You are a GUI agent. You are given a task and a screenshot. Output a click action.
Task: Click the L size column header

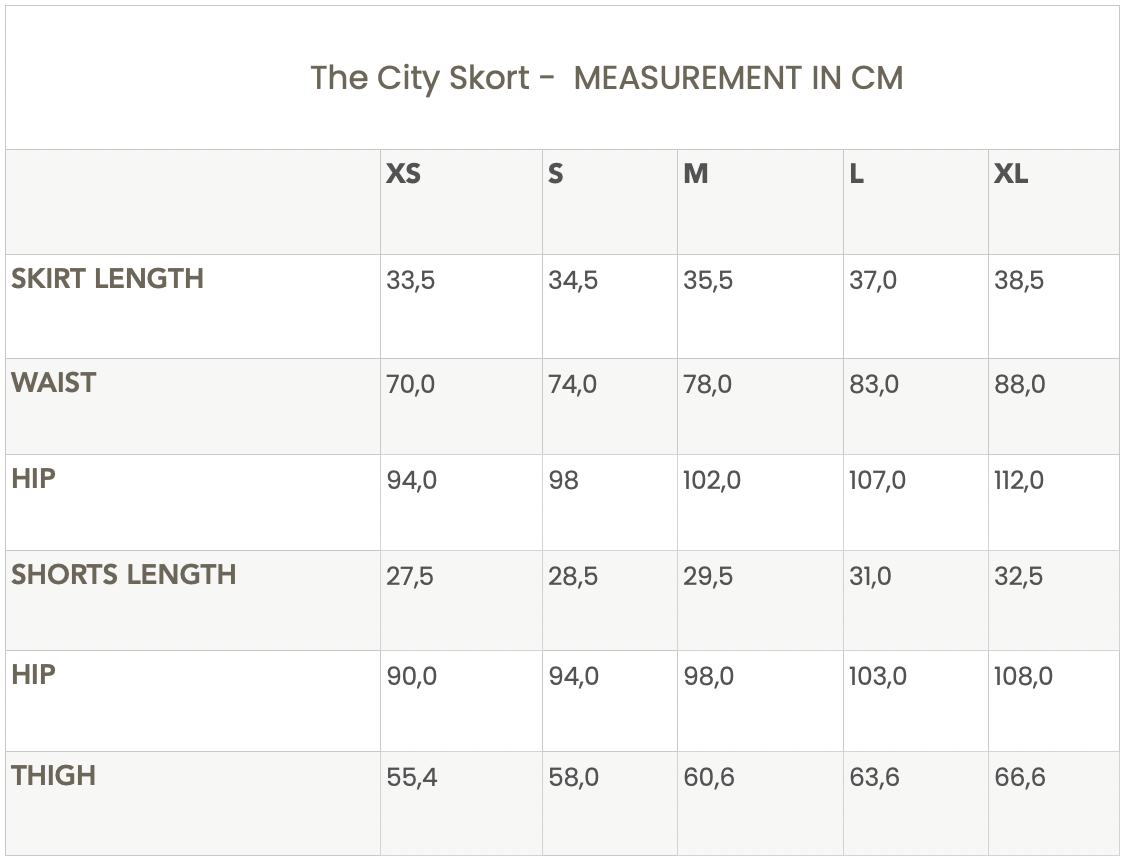[x=856, y=174]
